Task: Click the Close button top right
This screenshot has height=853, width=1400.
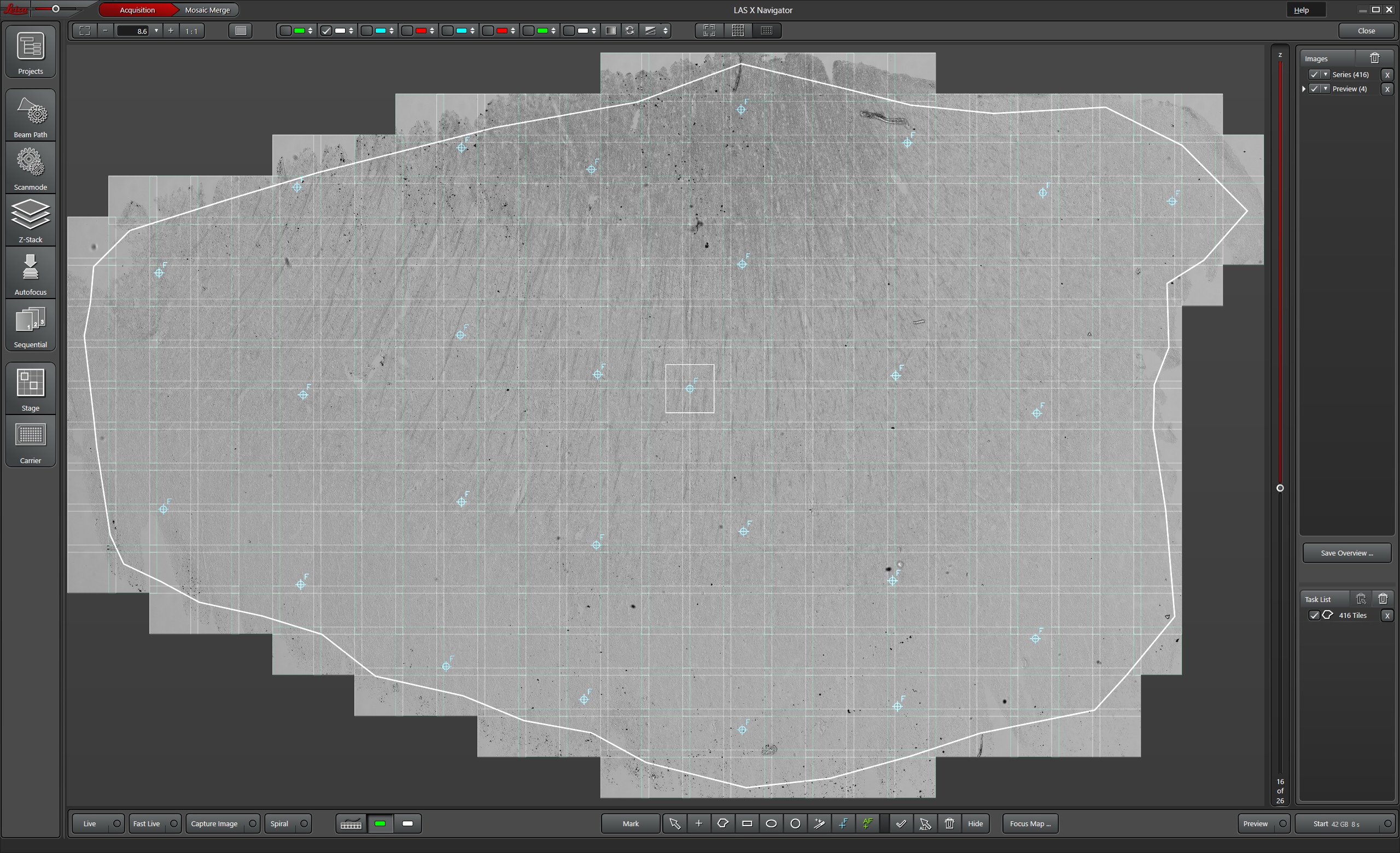Action: pos(1367,31)
